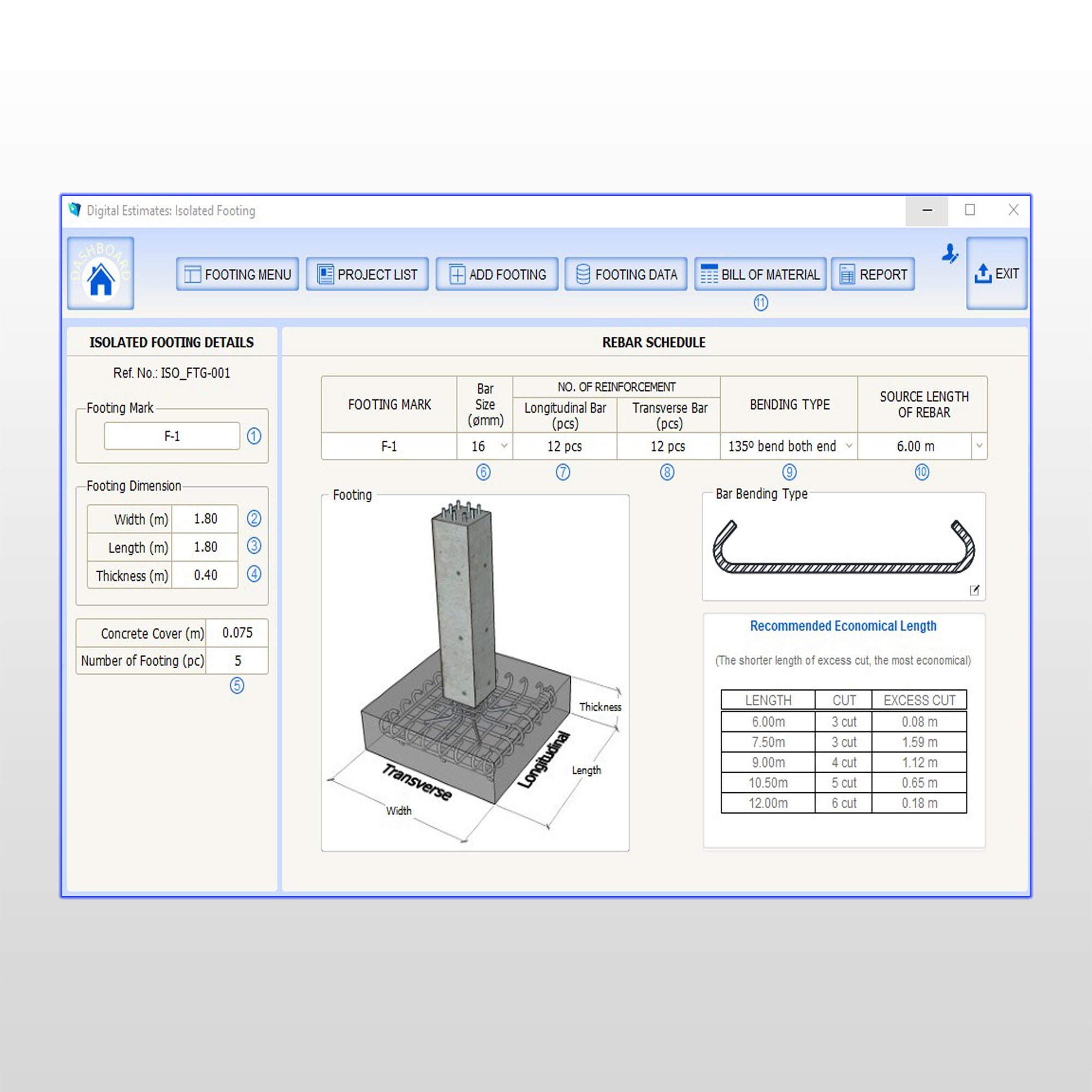The width and height of the screenshot is (1092, 1092).
Task: Open the Footing Data panel
Action: tap(626, 274)
